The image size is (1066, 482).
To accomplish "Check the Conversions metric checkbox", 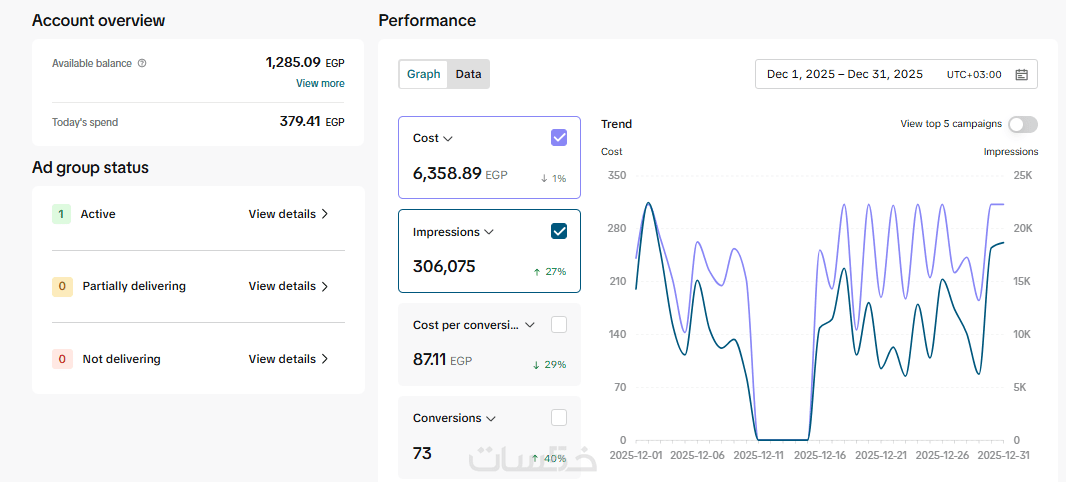I will [559, 417].
